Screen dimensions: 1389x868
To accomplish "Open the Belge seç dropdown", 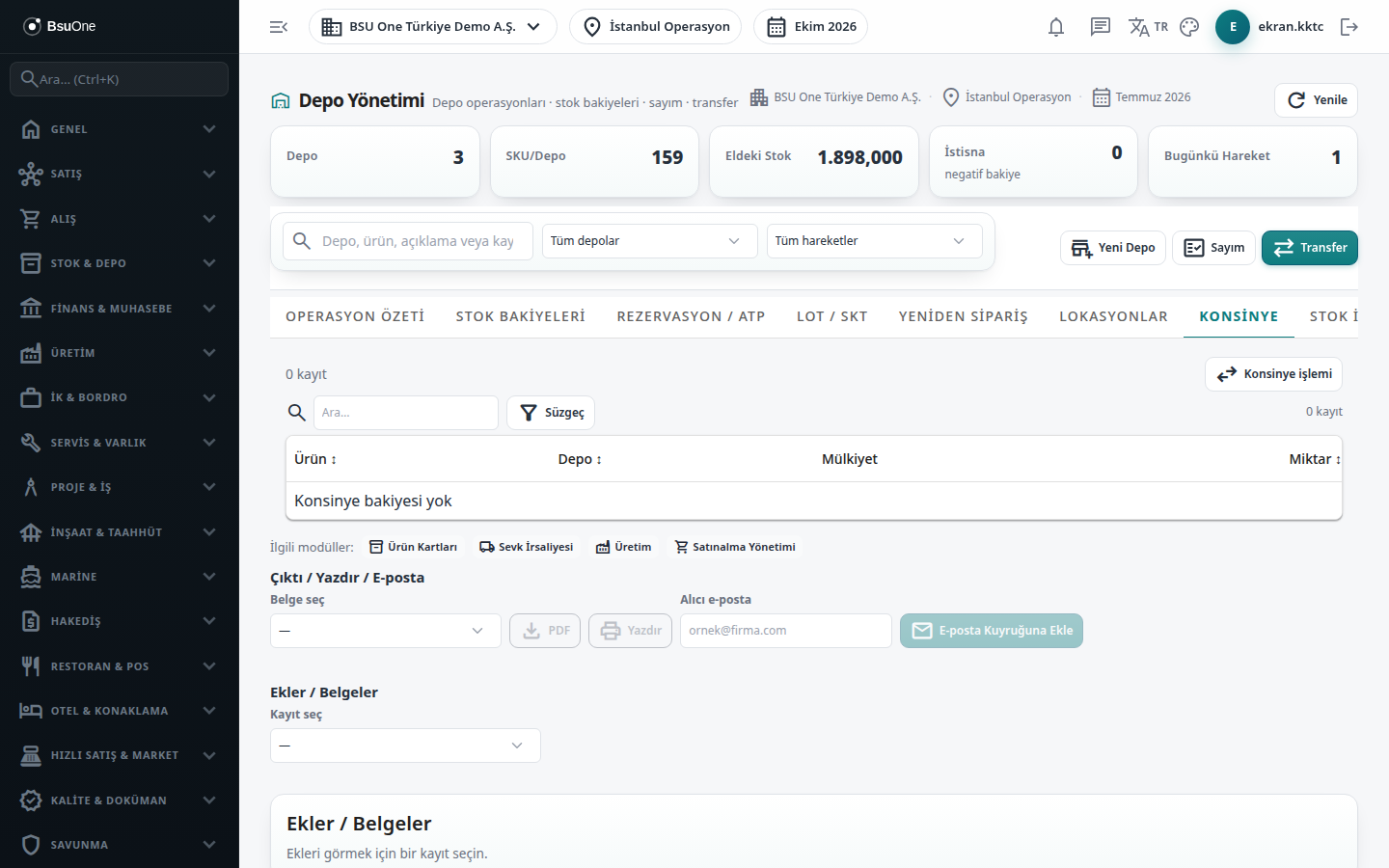I will pos(386,631).
